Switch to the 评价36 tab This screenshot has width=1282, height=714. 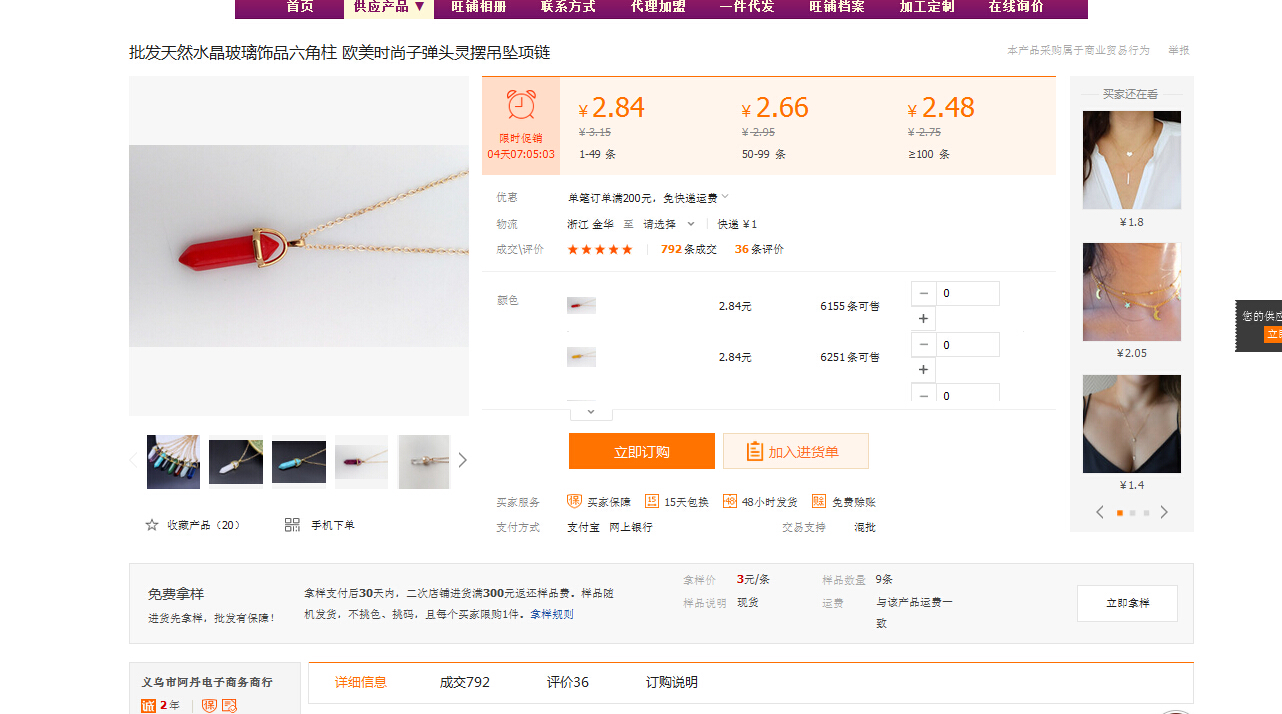(x=568, y=682)
